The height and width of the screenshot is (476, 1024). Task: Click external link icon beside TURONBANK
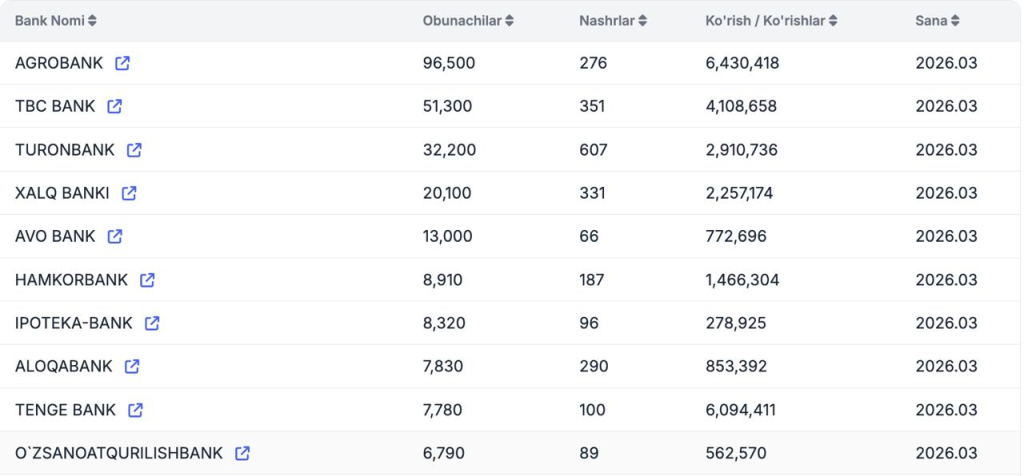pyautogui.click(x=135, y=150)
